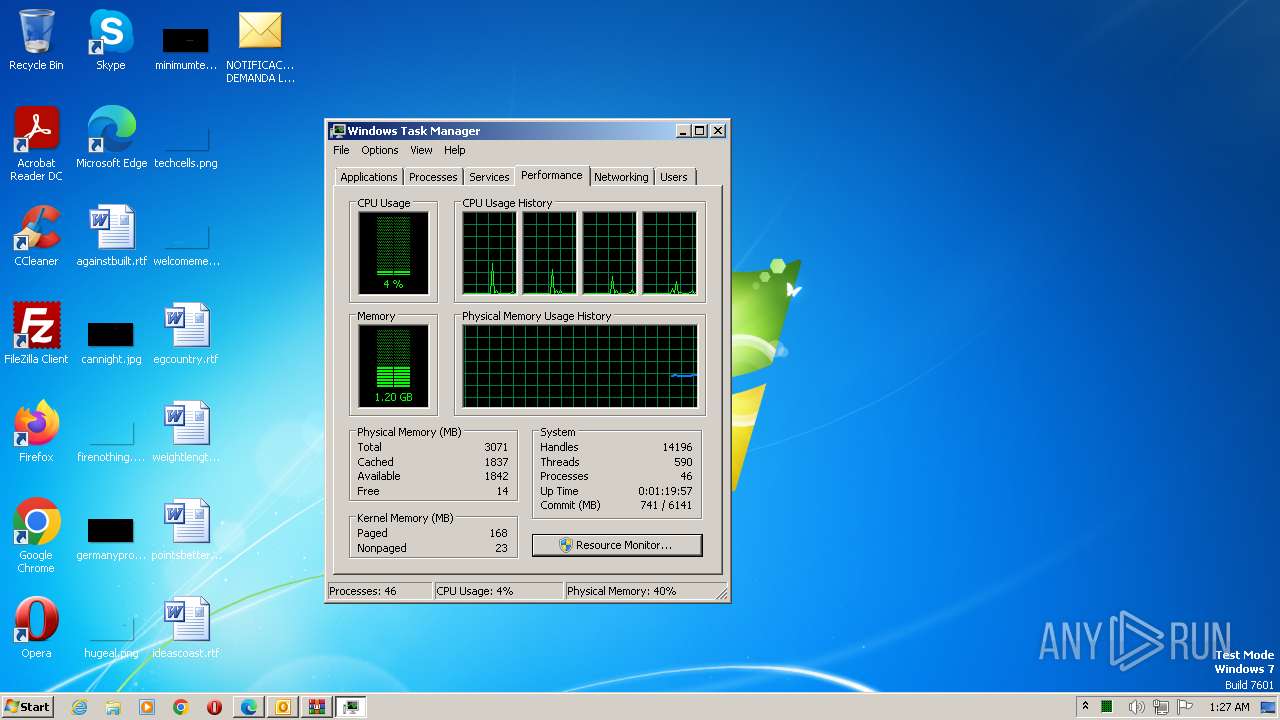Launch Opera from the desktop

36,628
